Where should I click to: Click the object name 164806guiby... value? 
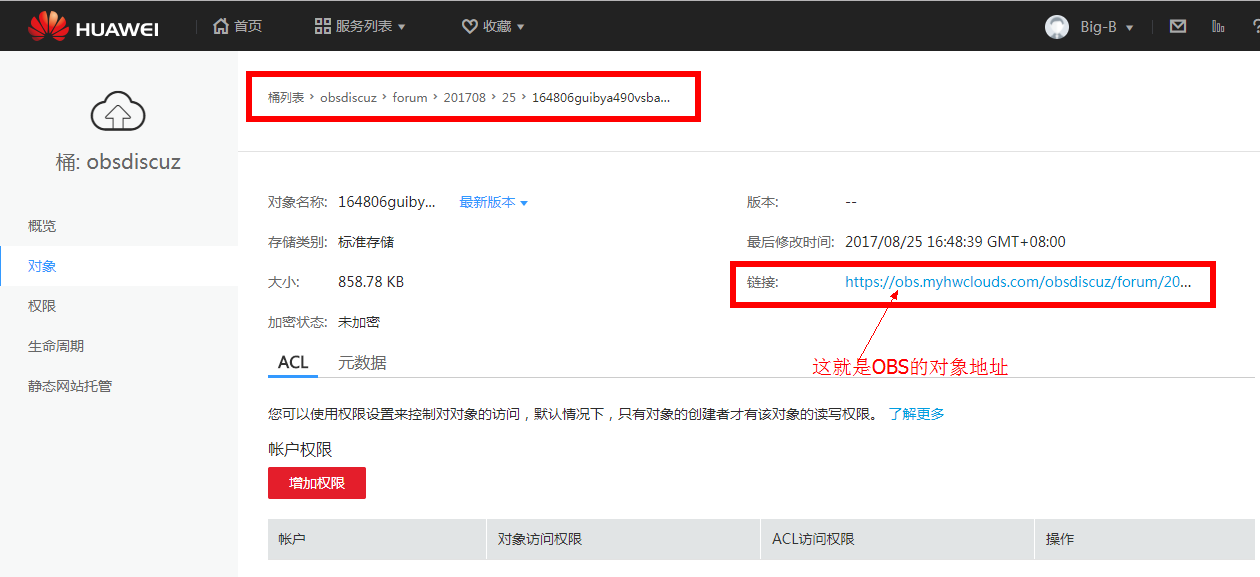[387, 202]
